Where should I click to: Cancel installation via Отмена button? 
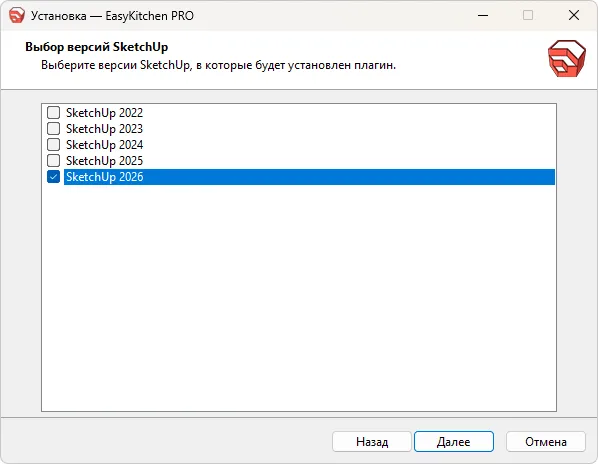(x=546, y=442)
